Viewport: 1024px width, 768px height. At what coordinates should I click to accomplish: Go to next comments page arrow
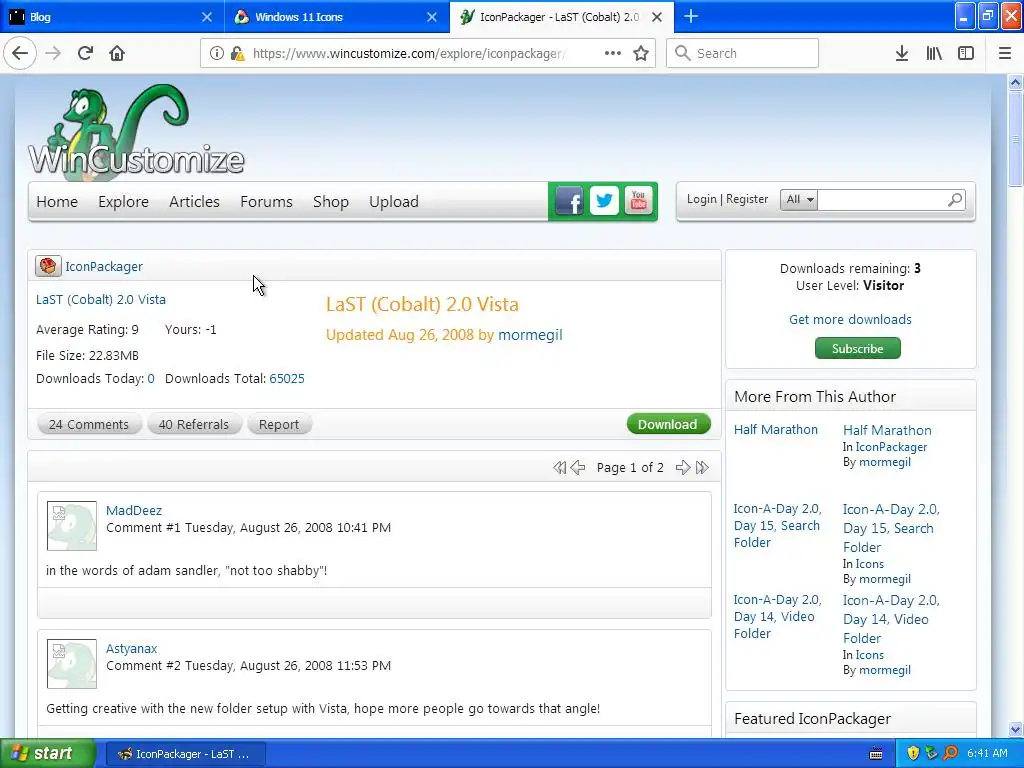point(682,468)
